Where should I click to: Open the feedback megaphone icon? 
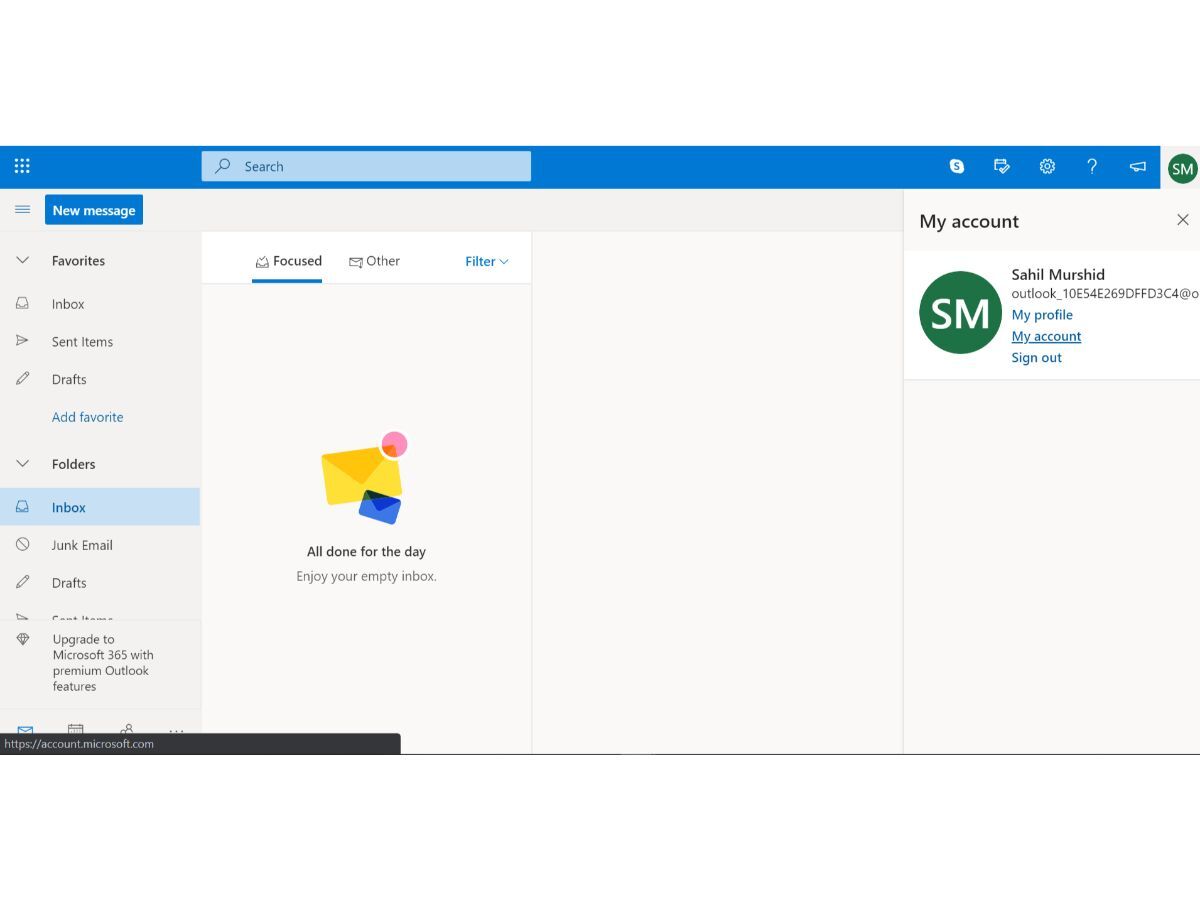(x=1138, y=166)
